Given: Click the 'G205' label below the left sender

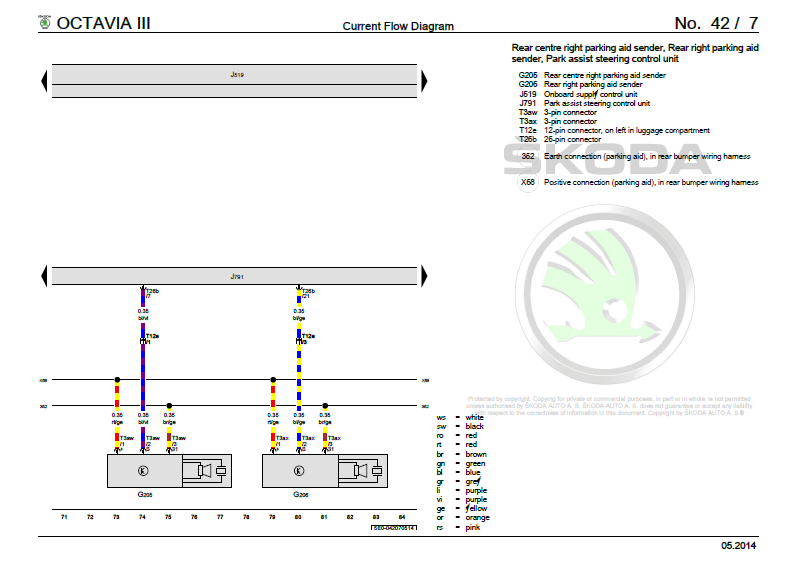Looking at the screenshot, I should tap(145, 494).
